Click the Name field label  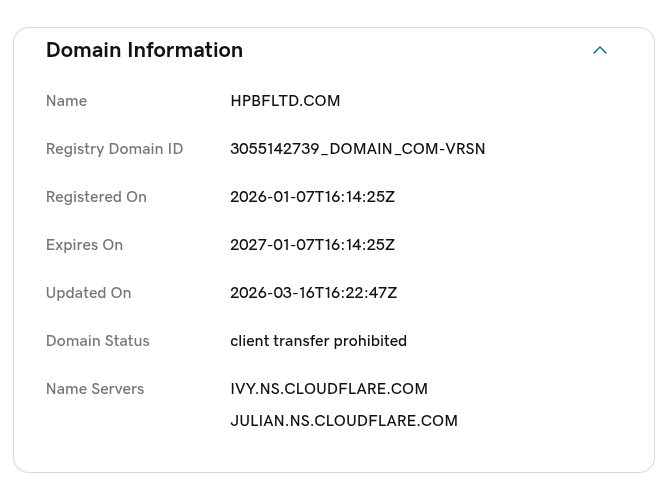66,101
